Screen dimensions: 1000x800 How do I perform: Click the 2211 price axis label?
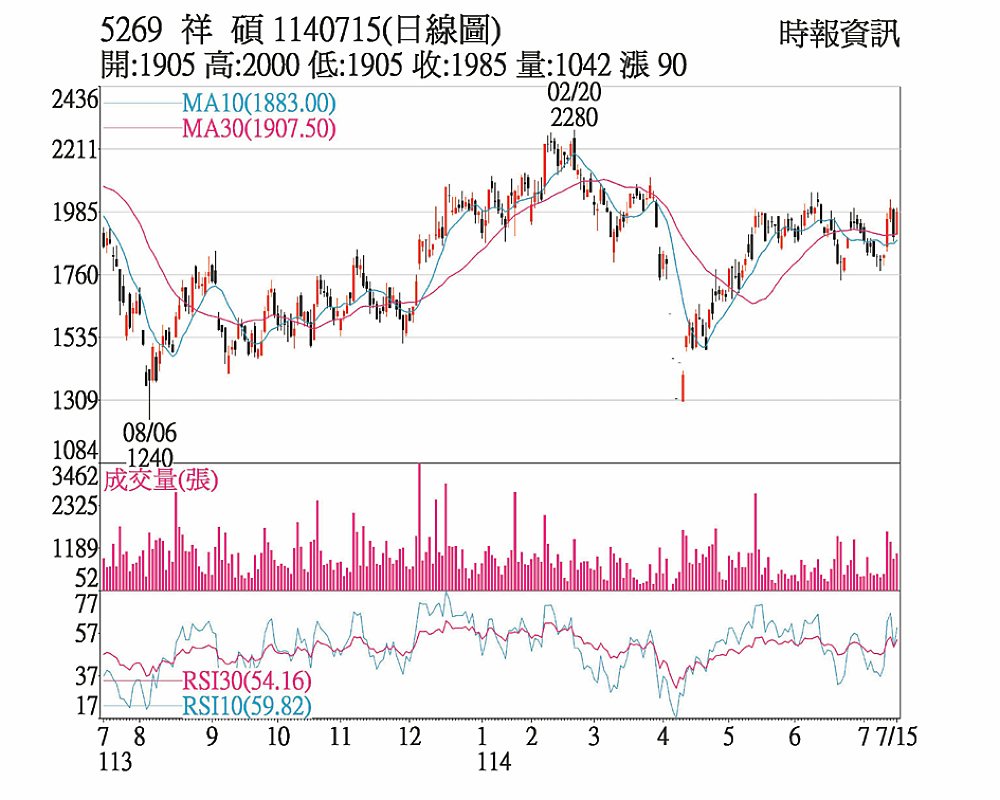(x=75, y=151)
